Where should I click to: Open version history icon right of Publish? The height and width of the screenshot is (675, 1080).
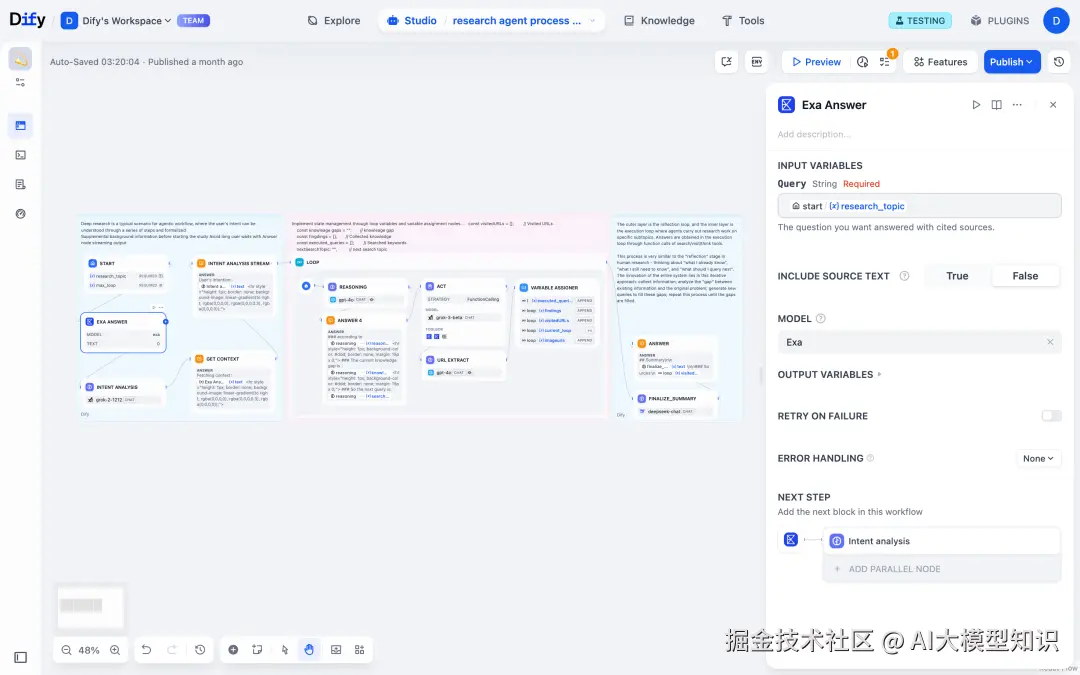(1059, 62)
